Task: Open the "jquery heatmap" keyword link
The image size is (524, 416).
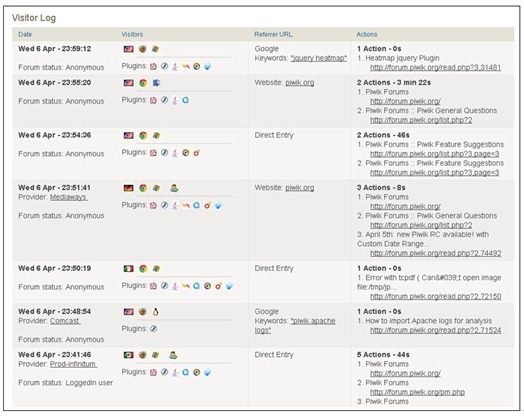Action: coord(318,58)
